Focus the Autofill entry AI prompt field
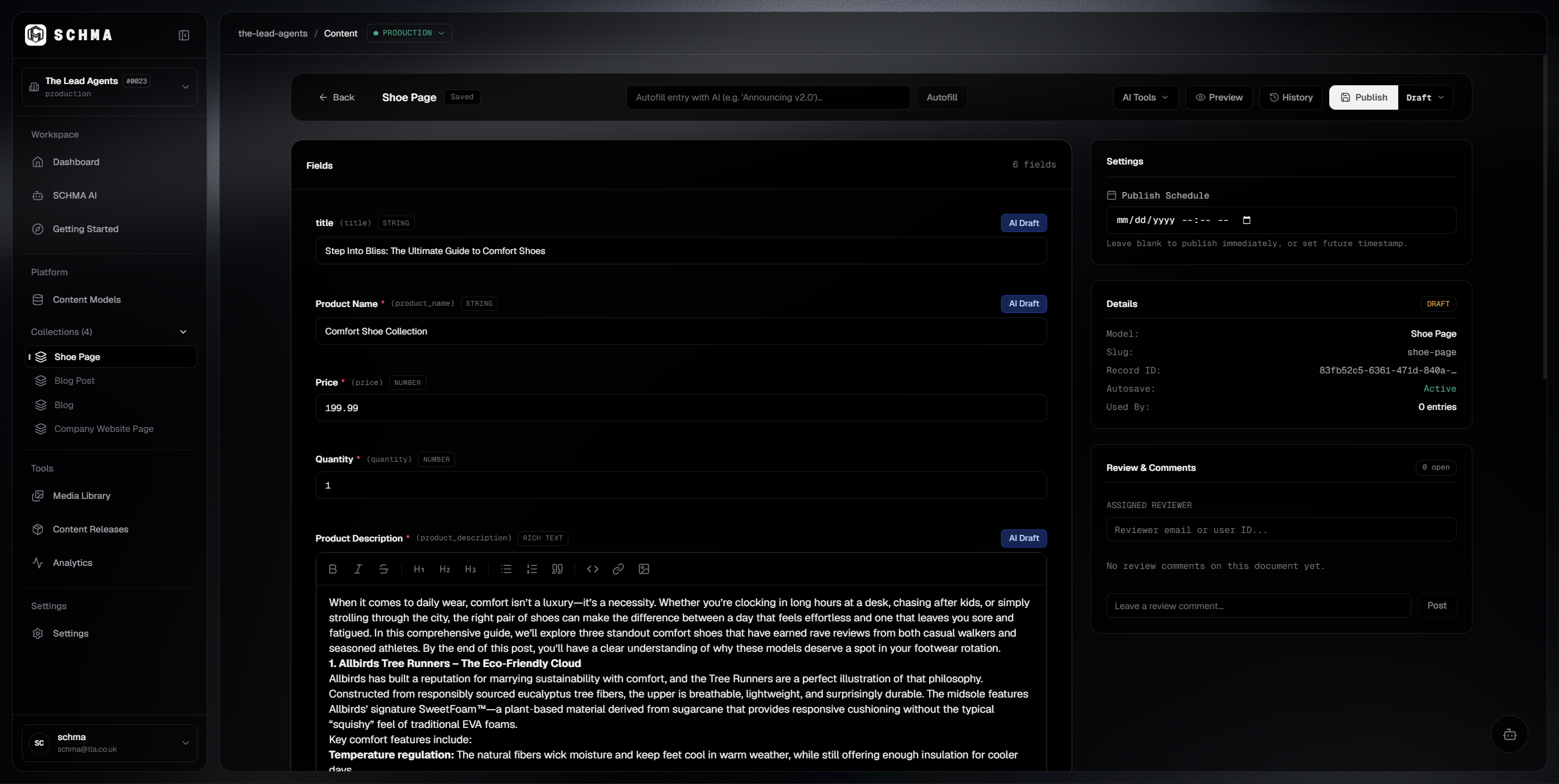The height and width of the screenshot is (784, 1559). 768,97
